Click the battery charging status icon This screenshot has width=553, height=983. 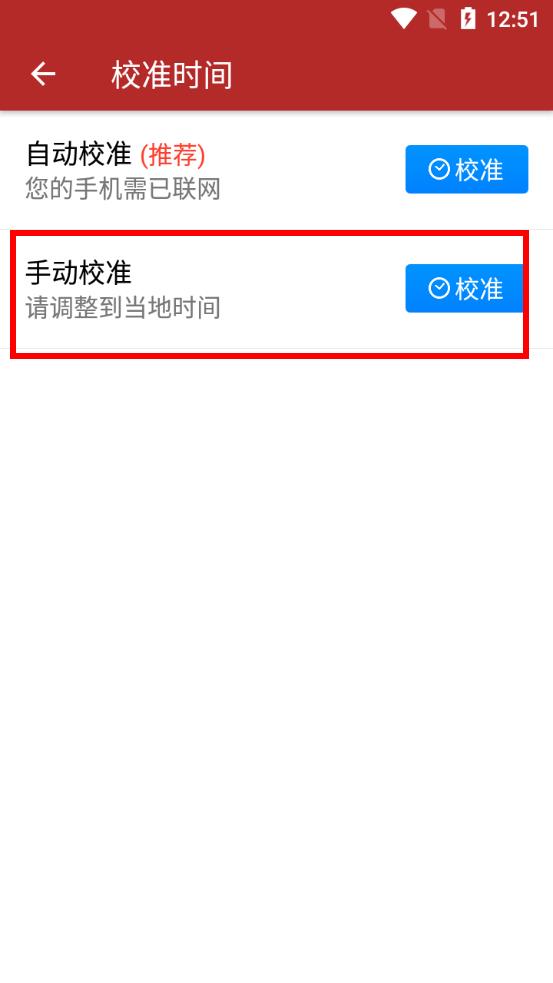(x=468, y=19)
